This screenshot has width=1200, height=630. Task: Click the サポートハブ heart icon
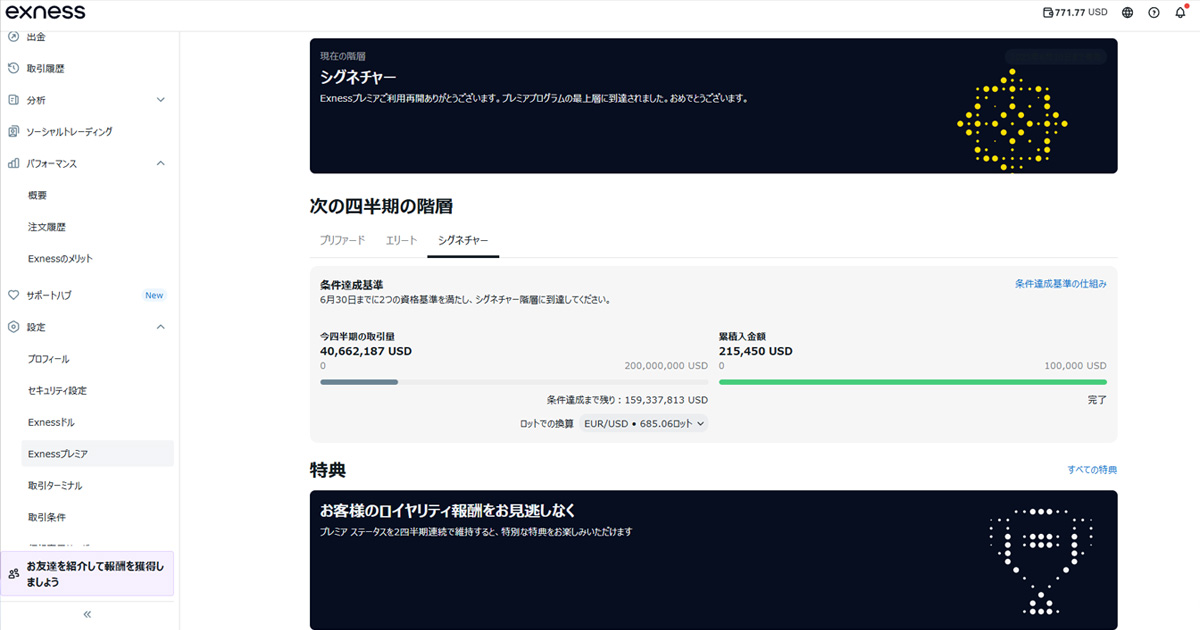14,295
